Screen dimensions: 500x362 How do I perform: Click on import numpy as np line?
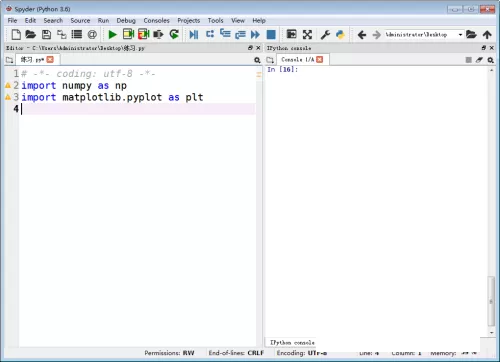[74, 86]
